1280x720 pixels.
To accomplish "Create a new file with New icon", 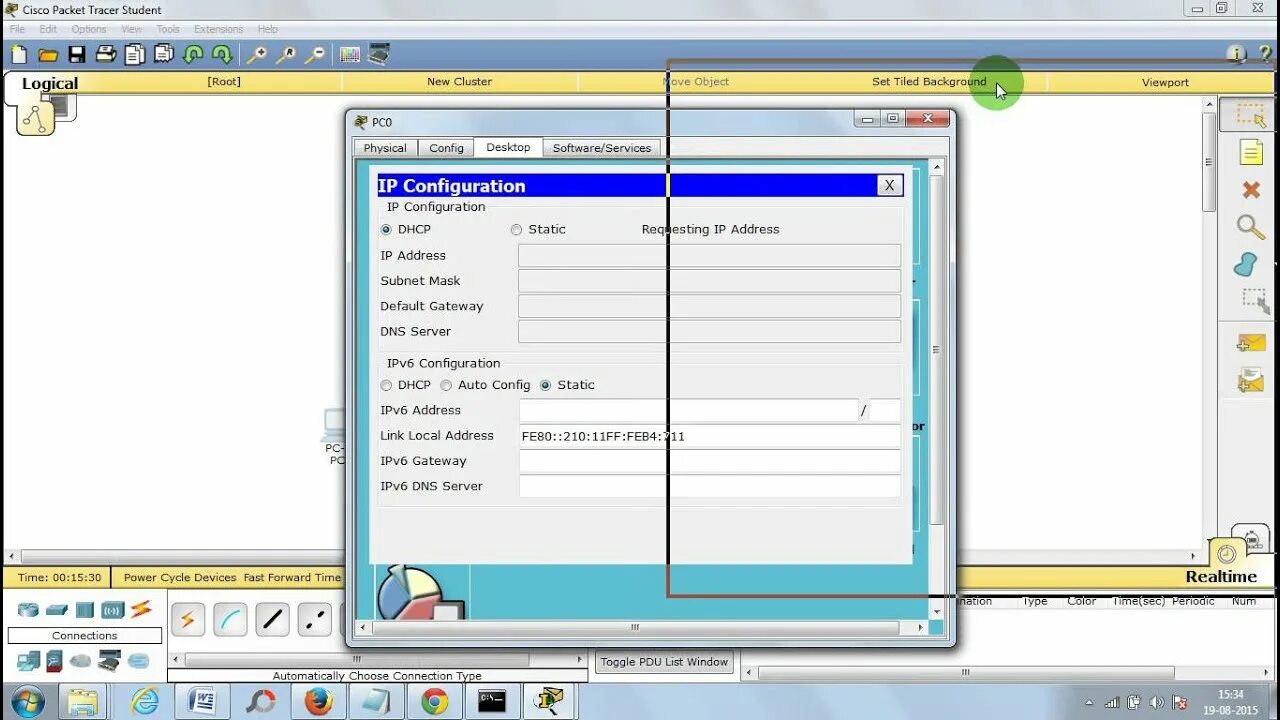I will click(19, 55).
